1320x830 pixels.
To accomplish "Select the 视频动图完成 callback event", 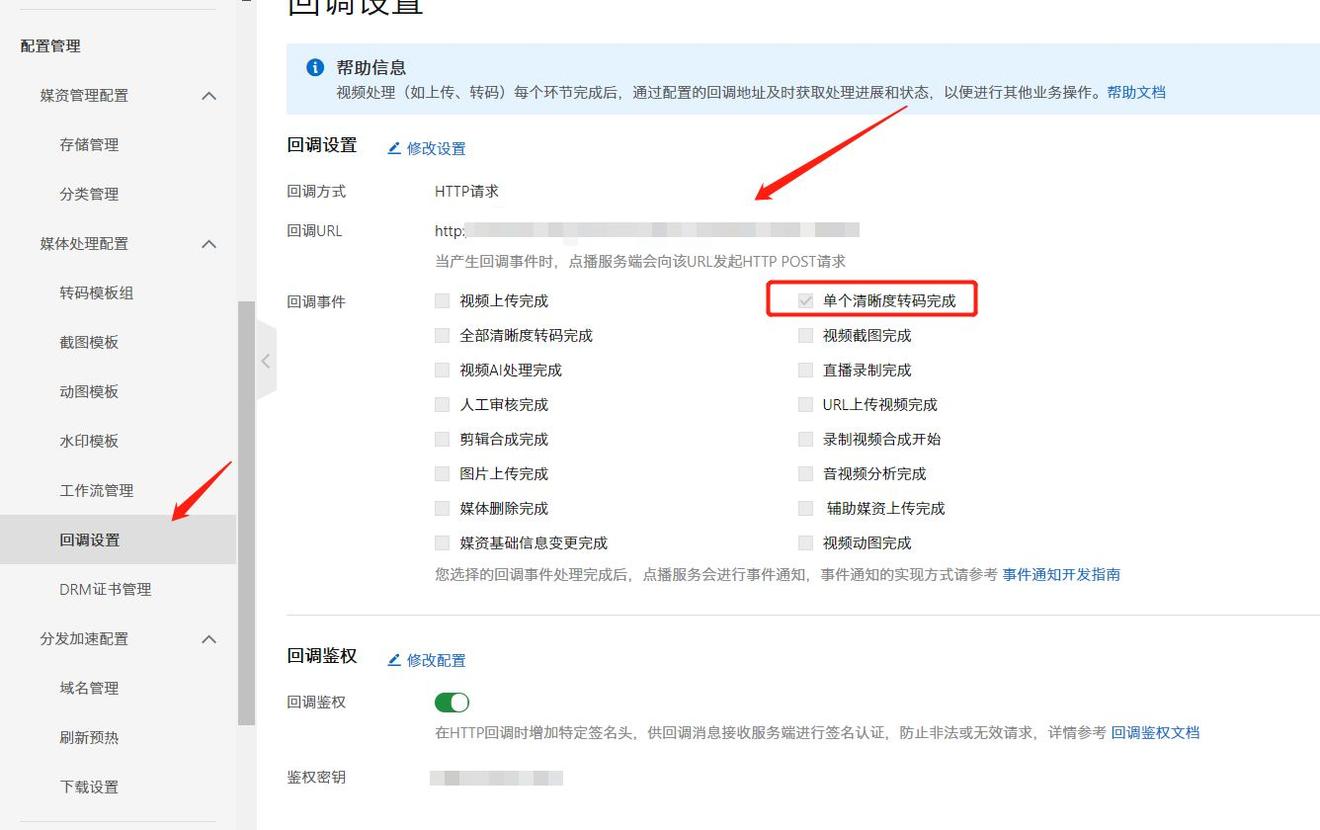I will click(x=805, y=543).
